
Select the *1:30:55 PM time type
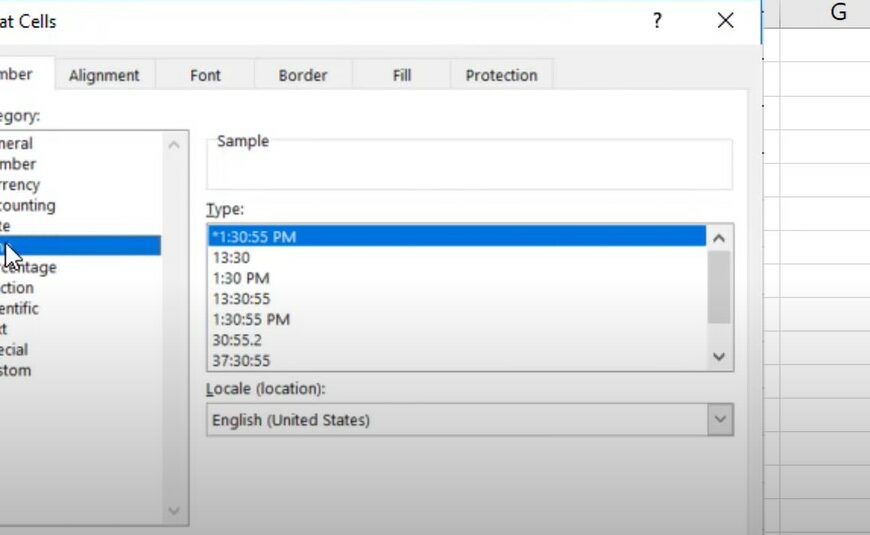point(457,236)
